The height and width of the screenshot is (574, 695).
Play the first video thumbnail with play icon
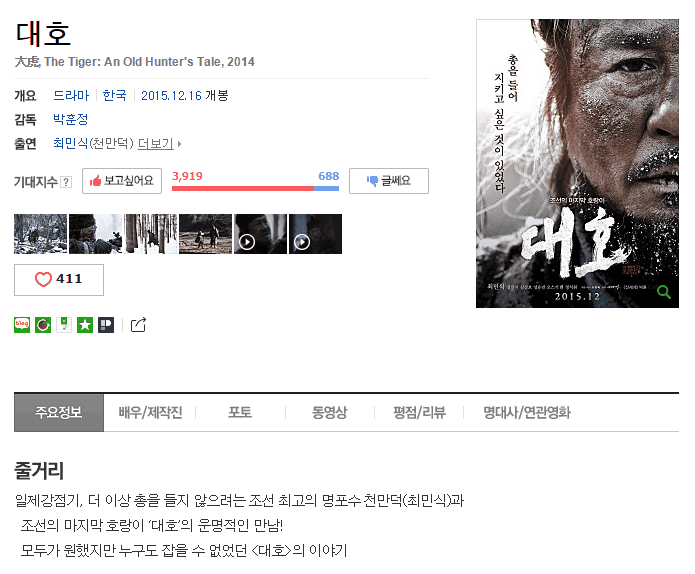point(260,234)
